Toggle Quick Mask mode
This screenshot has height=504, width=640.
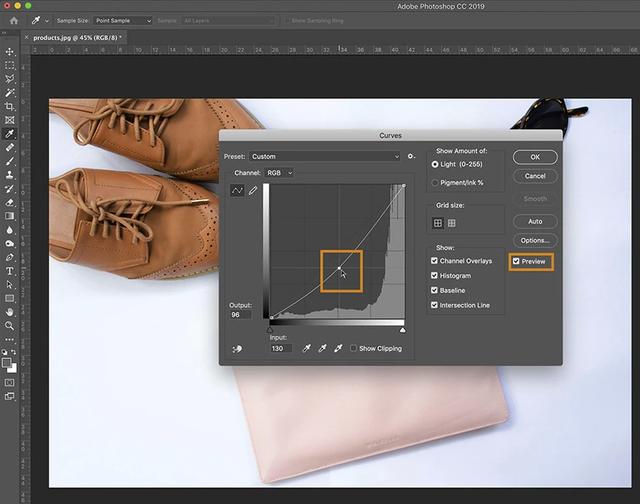tap(9, 382)
